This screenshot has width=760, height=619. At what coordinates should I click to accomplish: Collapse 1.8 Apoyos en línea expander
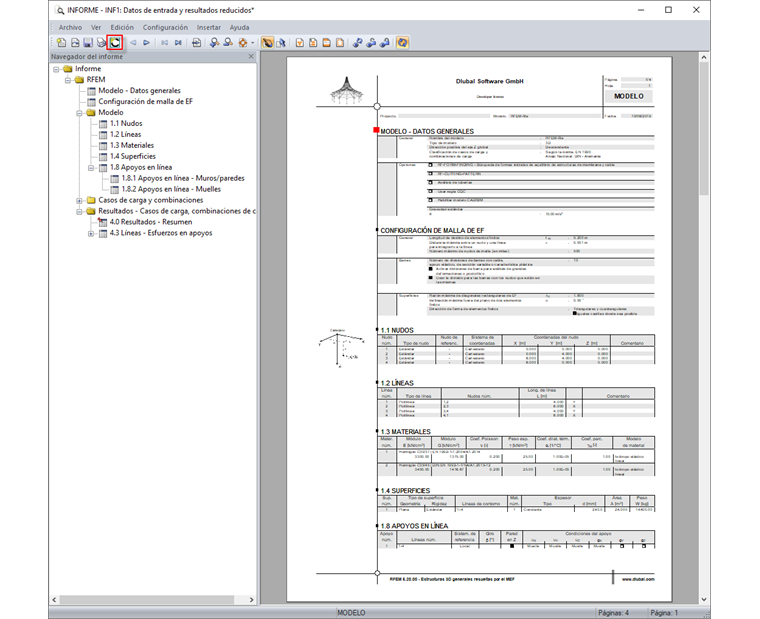point(91,168)
